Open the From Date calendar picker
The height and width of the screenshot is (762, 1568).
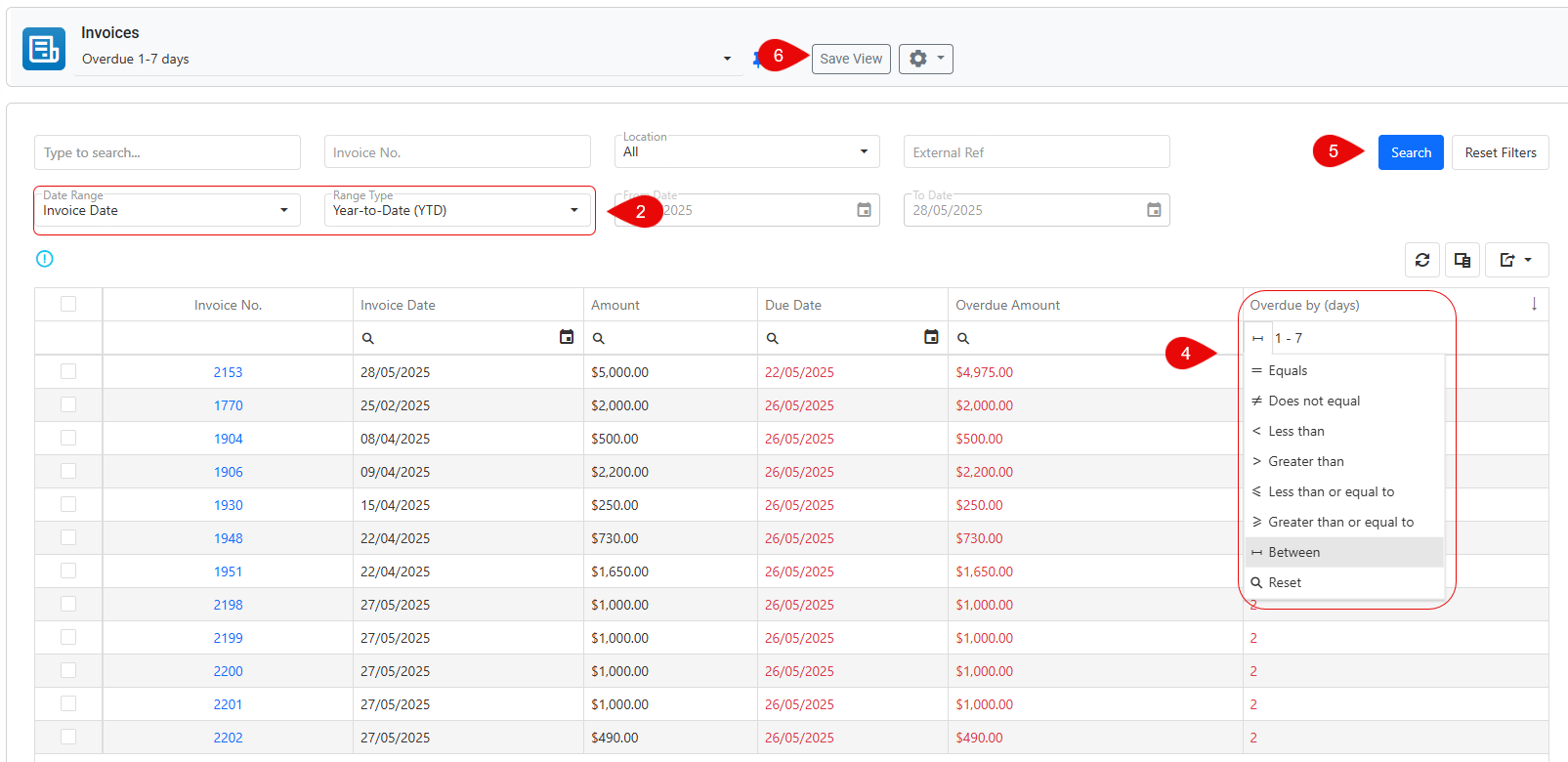(864, 210)
